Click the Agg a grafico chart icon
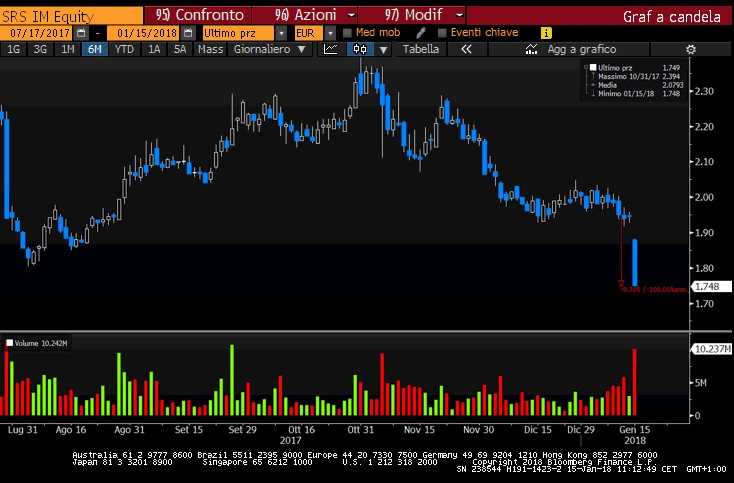734x483 pixels. (x=531, y=49)
